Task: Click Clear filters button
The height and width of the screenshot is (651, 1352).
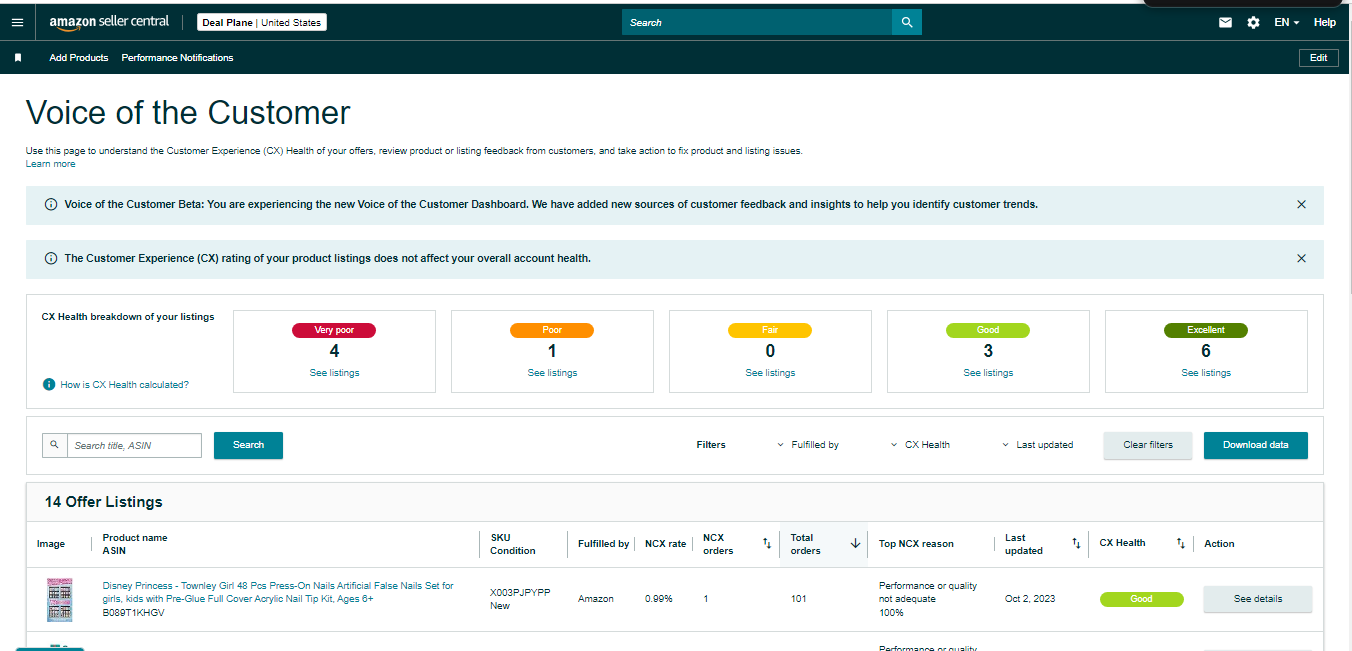Action: (1148, 445)
